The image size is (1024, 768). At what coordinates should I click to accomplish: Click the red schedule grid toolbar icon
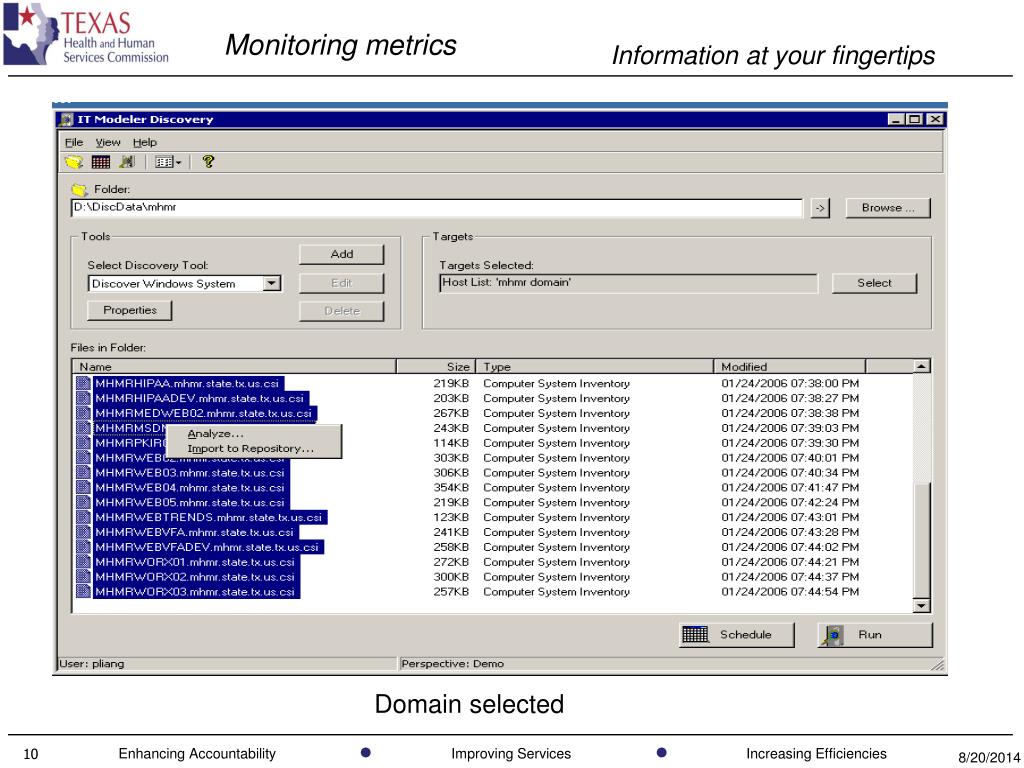click(x=101, y=162)
